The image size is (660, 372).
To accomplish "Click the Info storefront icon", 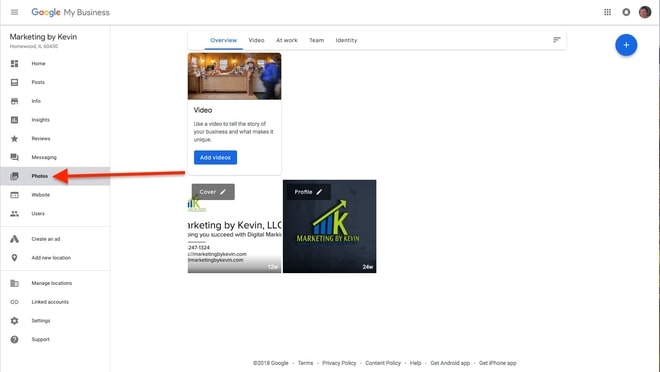I will click(x=14, y=101).
